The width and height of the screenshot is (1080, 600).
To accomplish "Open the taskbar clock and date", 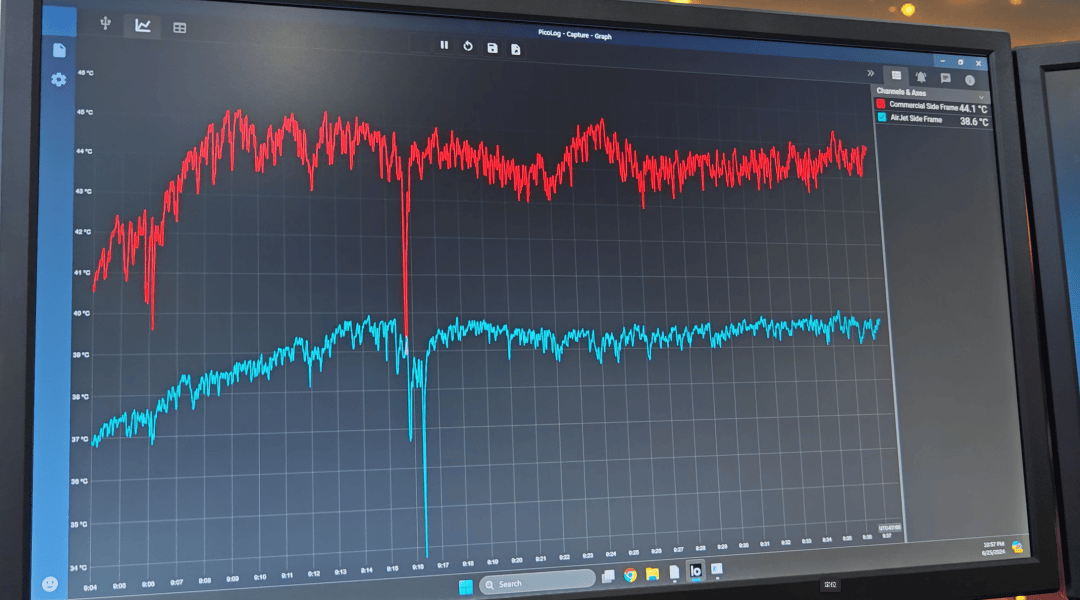I will click(x=993, y=548).
